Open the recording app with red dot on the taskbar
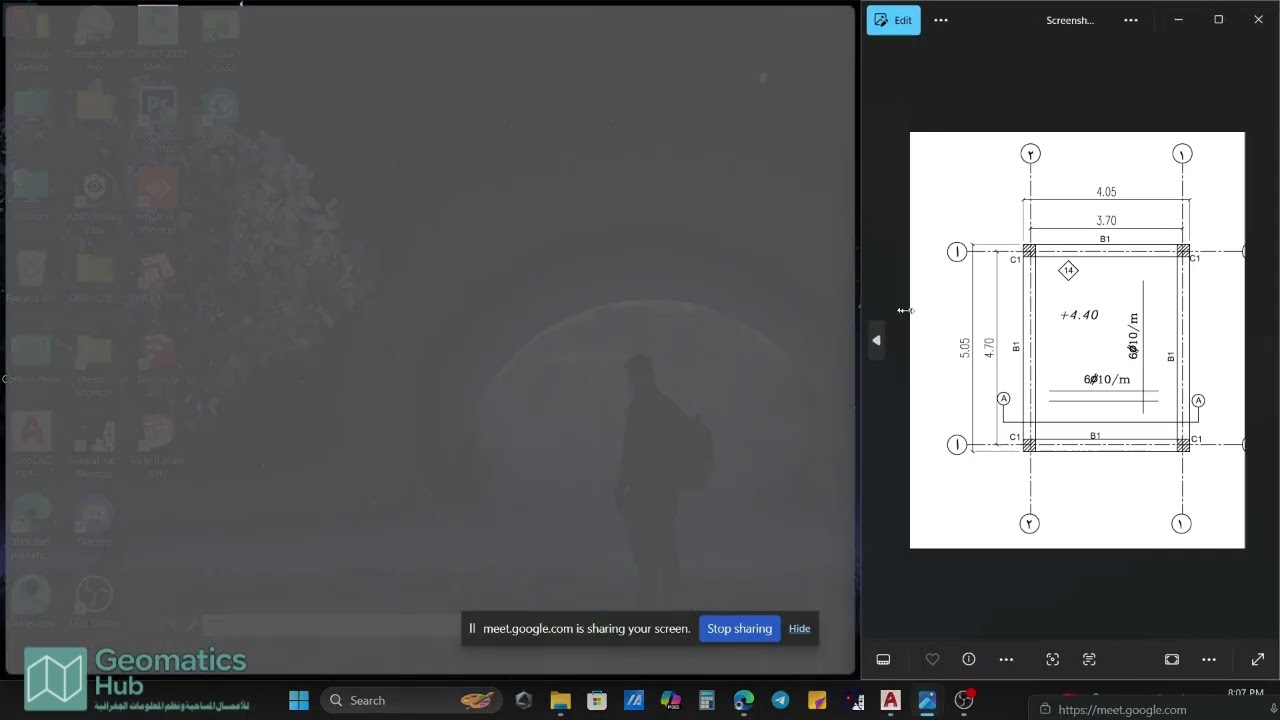This screenshot has height=720, width=1280. coord(964,700)
